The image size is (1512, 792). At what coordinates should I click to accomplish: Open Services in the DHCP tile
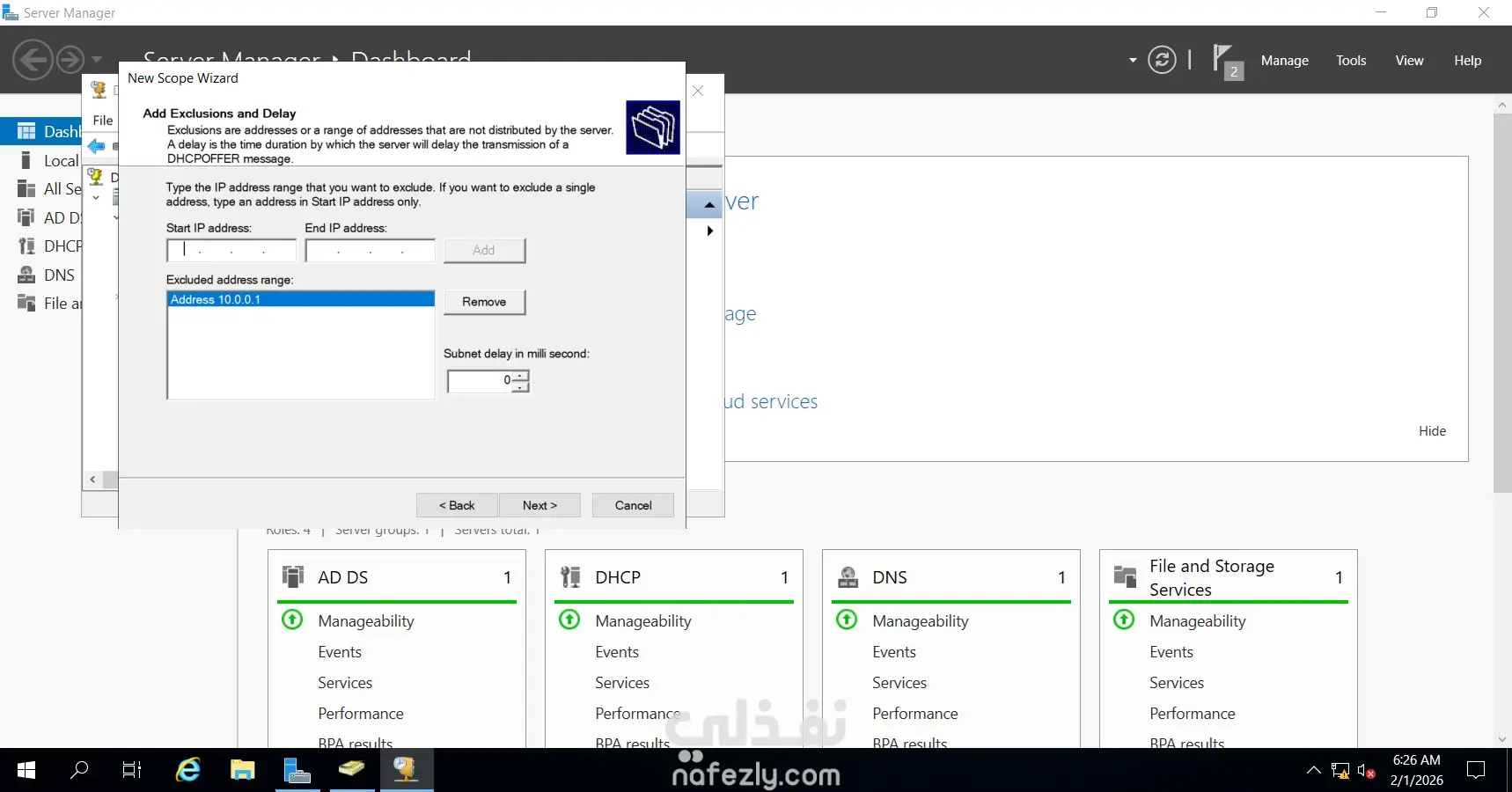622,683
